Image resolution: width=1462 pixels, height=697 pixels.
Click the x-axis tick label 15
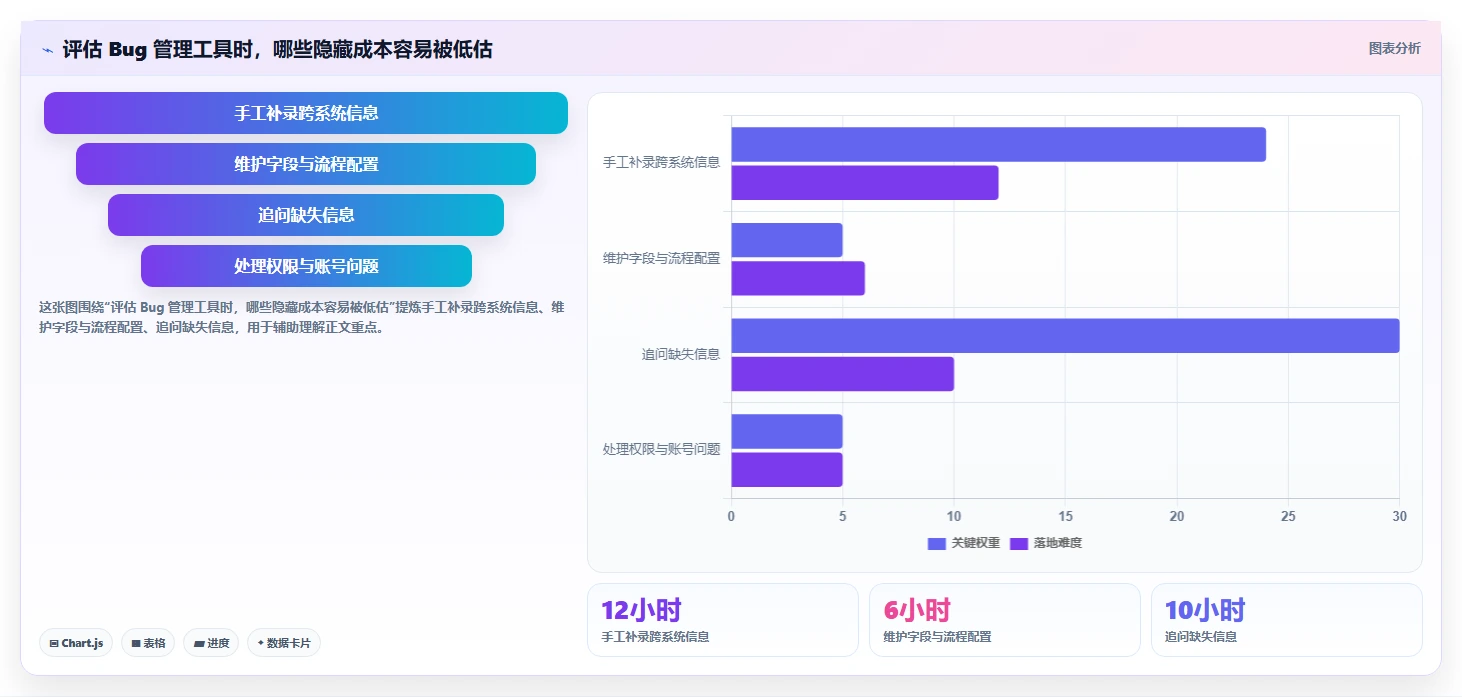pyautogui.click(x=1065, y=516)
